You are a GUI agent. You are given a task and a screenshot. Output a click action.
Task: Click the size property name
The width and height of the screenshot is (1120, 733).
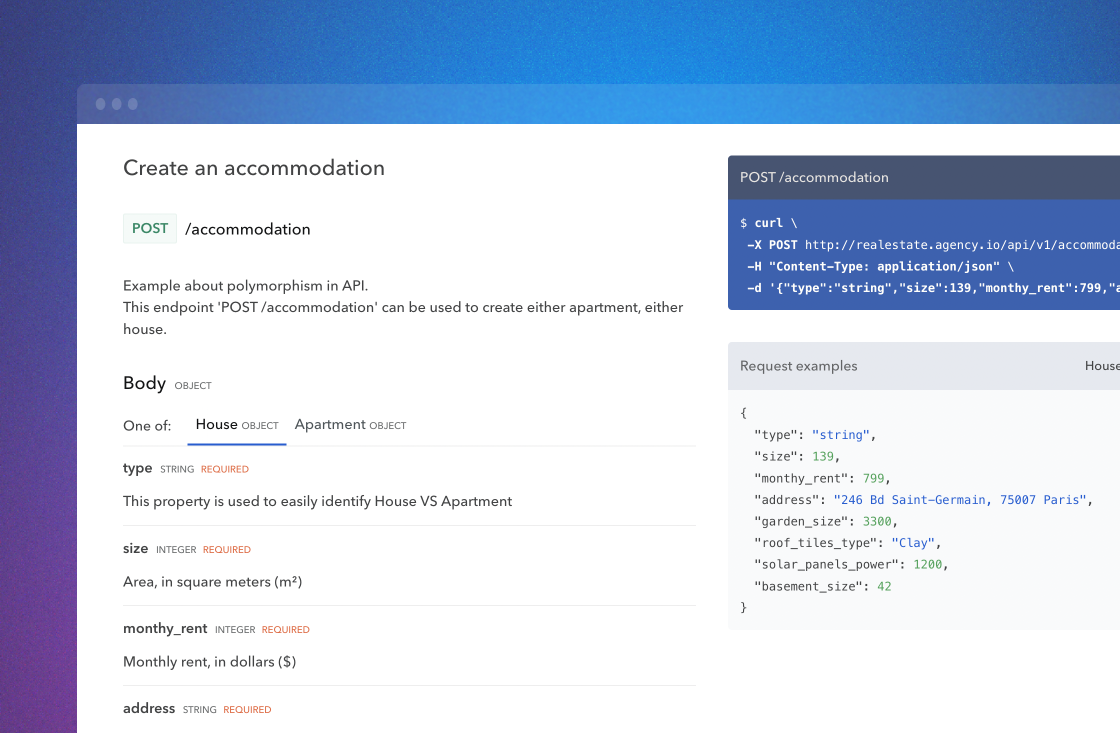[135, 548]
